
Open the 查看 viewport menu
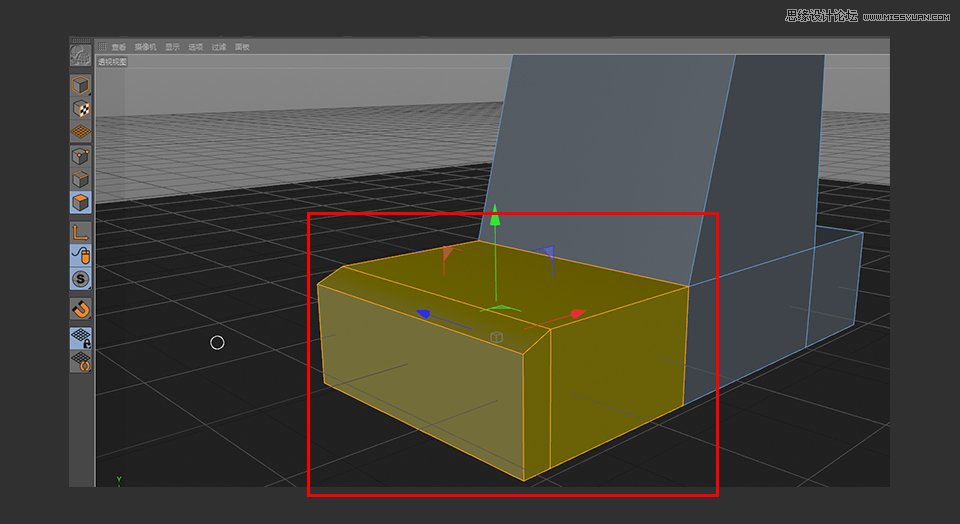(x=119, y=47)
